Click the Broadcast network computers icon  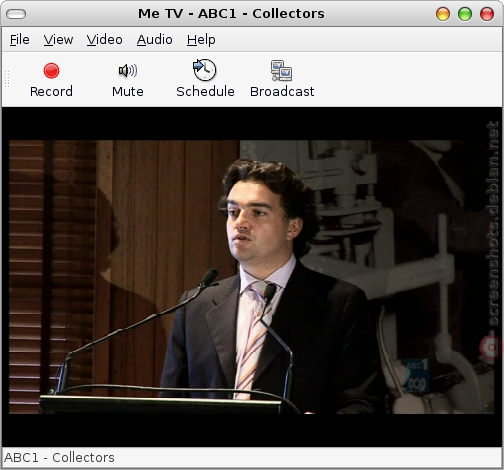coord(282,70)
